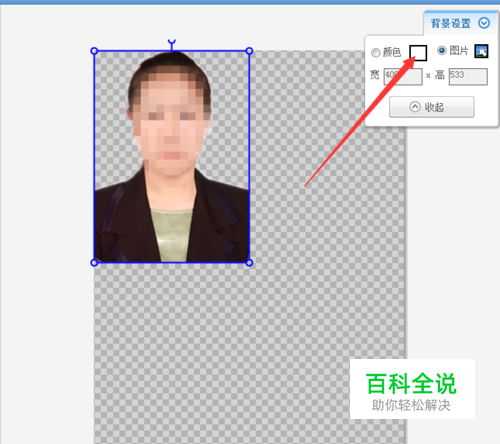This screenshot has height=444, width=500.
Task: Select the 颜色 radio button
Action: 376,53
